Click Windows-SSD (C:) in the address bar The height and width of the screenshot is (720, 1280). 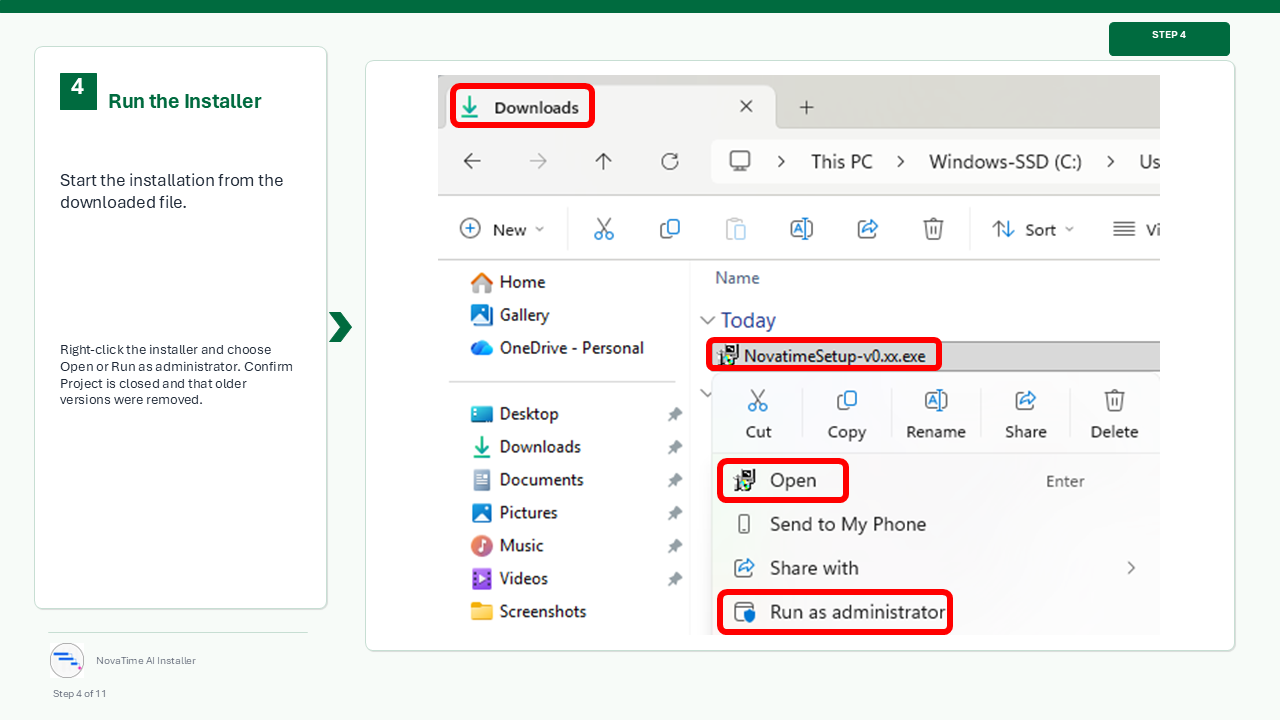click(x=1005, y=161)
